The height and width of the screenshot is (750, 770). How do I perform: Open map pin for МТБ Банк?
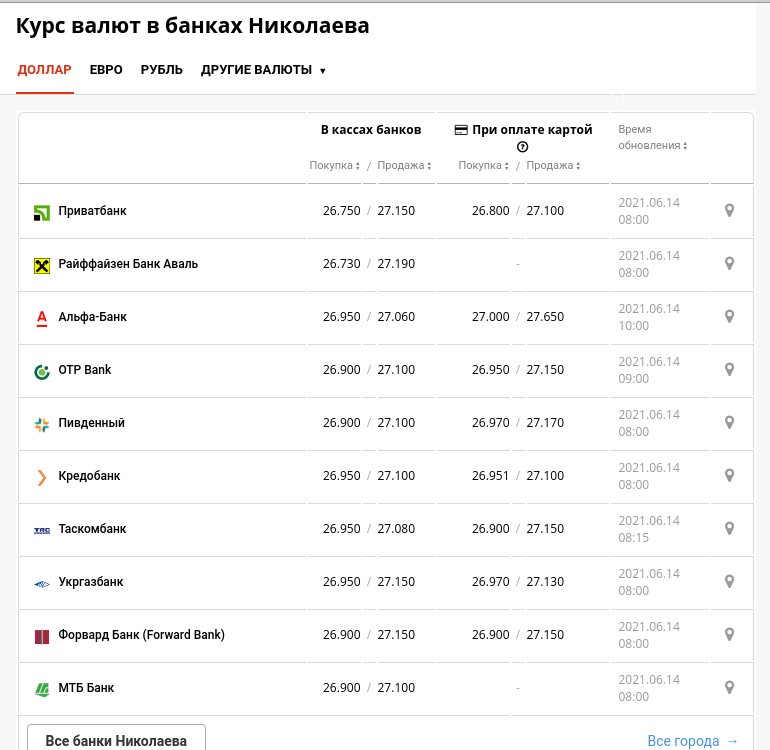pyautogui.click(x=729, y=688)
